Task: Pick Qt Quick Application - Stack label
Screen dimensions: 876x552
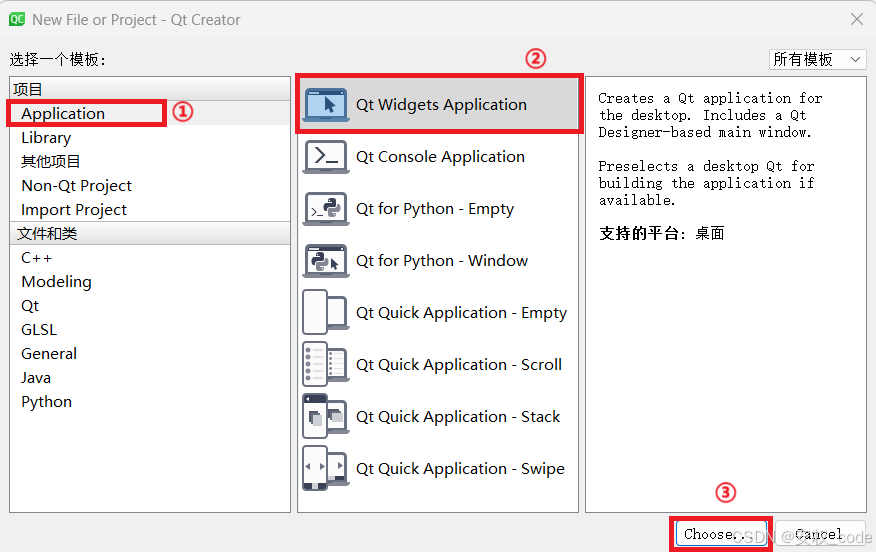Action: (458, 416)
